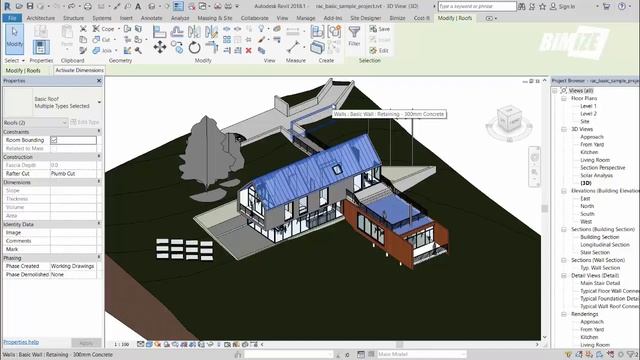This screenshot has height=360, width=640.
Task: Click the Print icon in quick access toolbar
Action: [x=88, y=6]
